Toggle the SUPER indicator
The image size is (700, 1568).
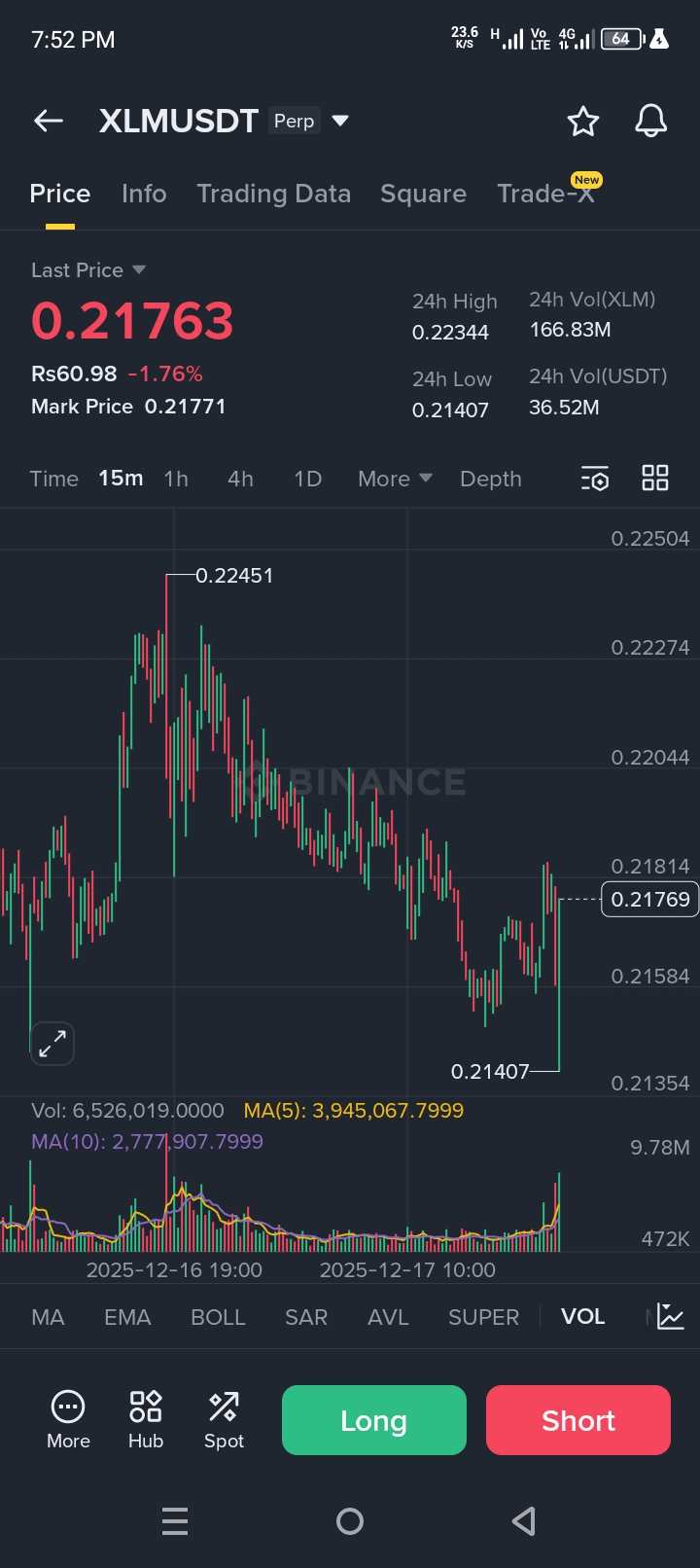point(483,1317)
